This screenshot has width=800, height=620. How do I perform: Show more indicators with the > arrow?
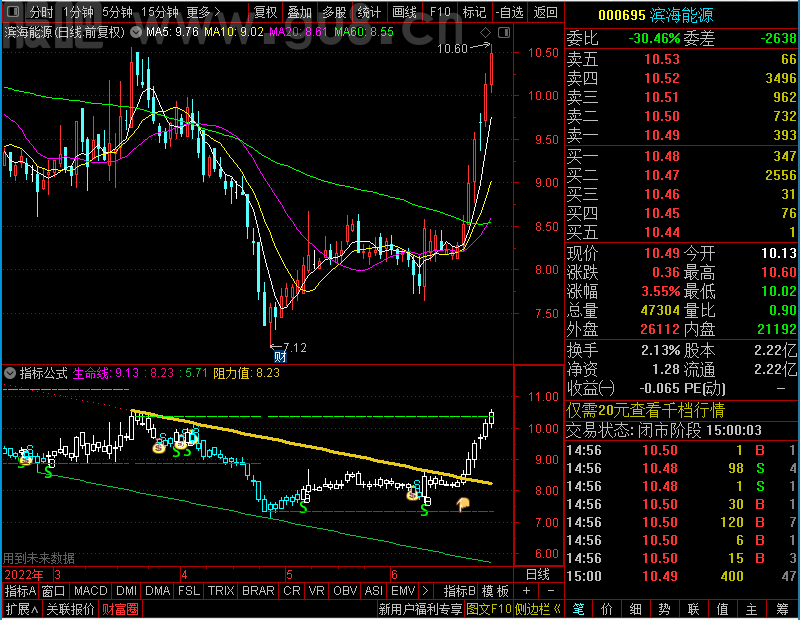(425, 591)
